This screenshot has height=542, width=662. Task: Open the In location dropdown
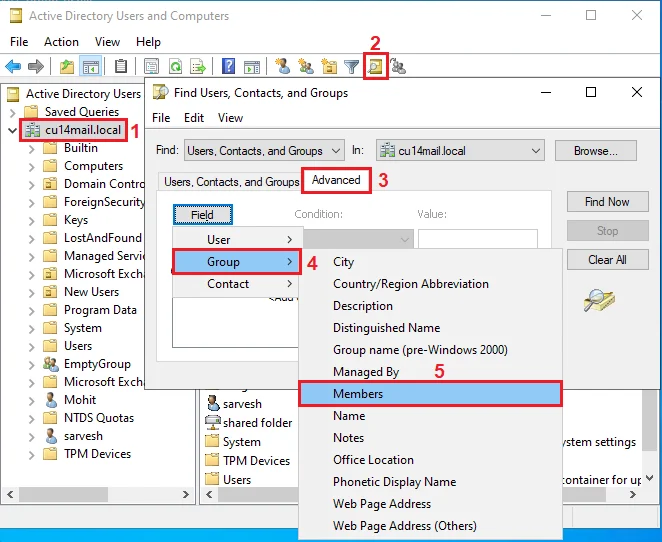[460, 151]
